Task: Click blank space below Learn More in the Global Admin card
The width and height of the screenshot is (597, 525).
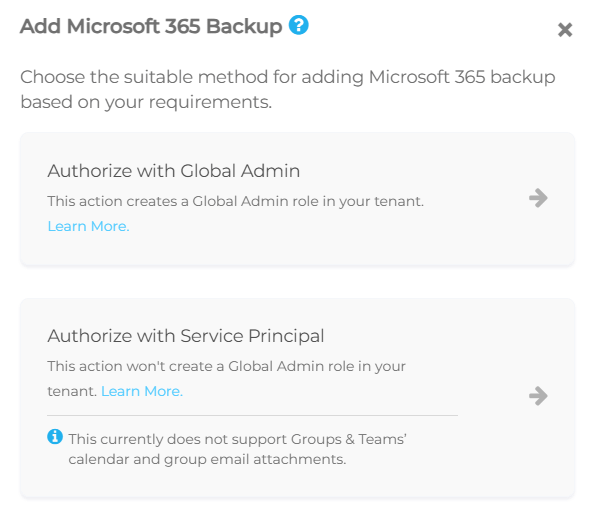Action: click(x=267, y=249)
